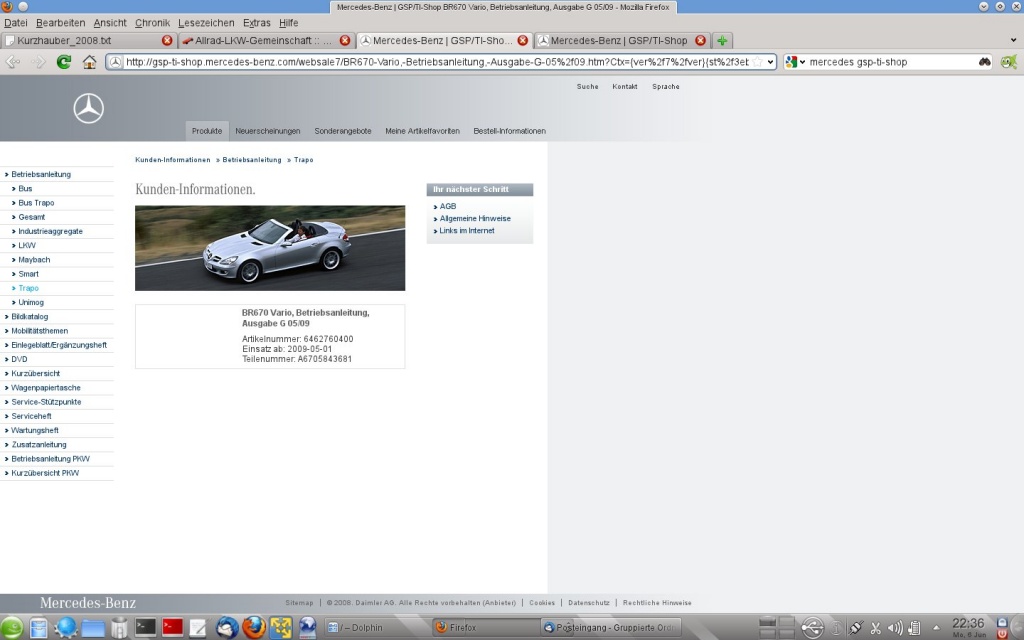
Task: Open the blue folder in the panel
Action: click(x=93, y=628)
